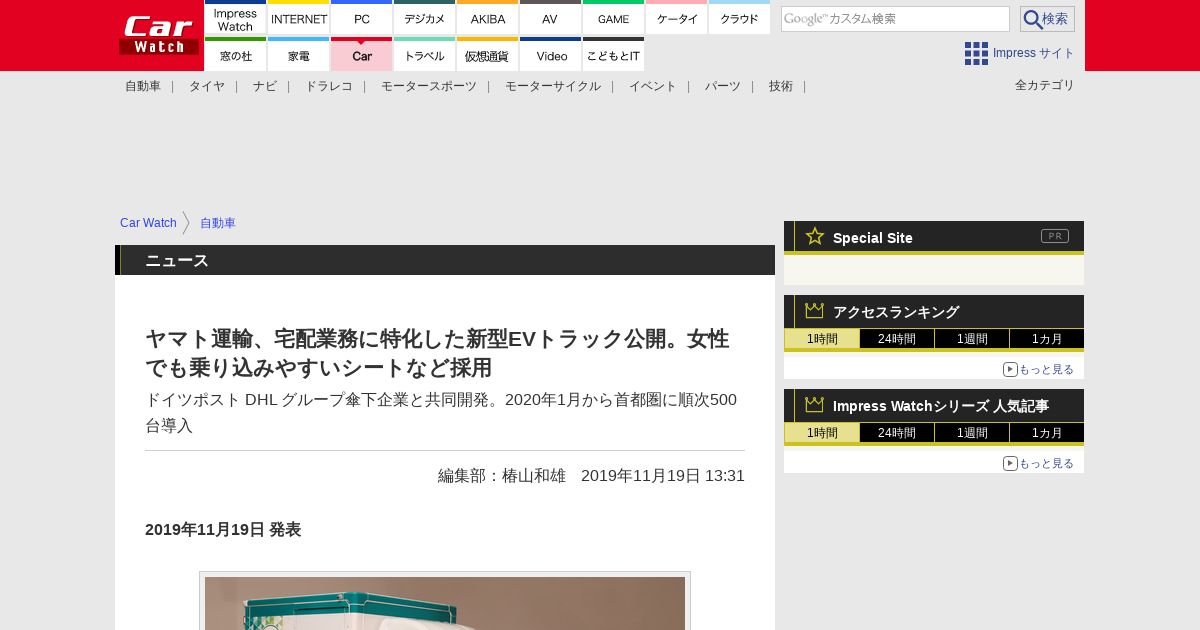Screen dimensions: 1200x630
Task: Open the AKIBA tab
Action: (x=488, y=18)
